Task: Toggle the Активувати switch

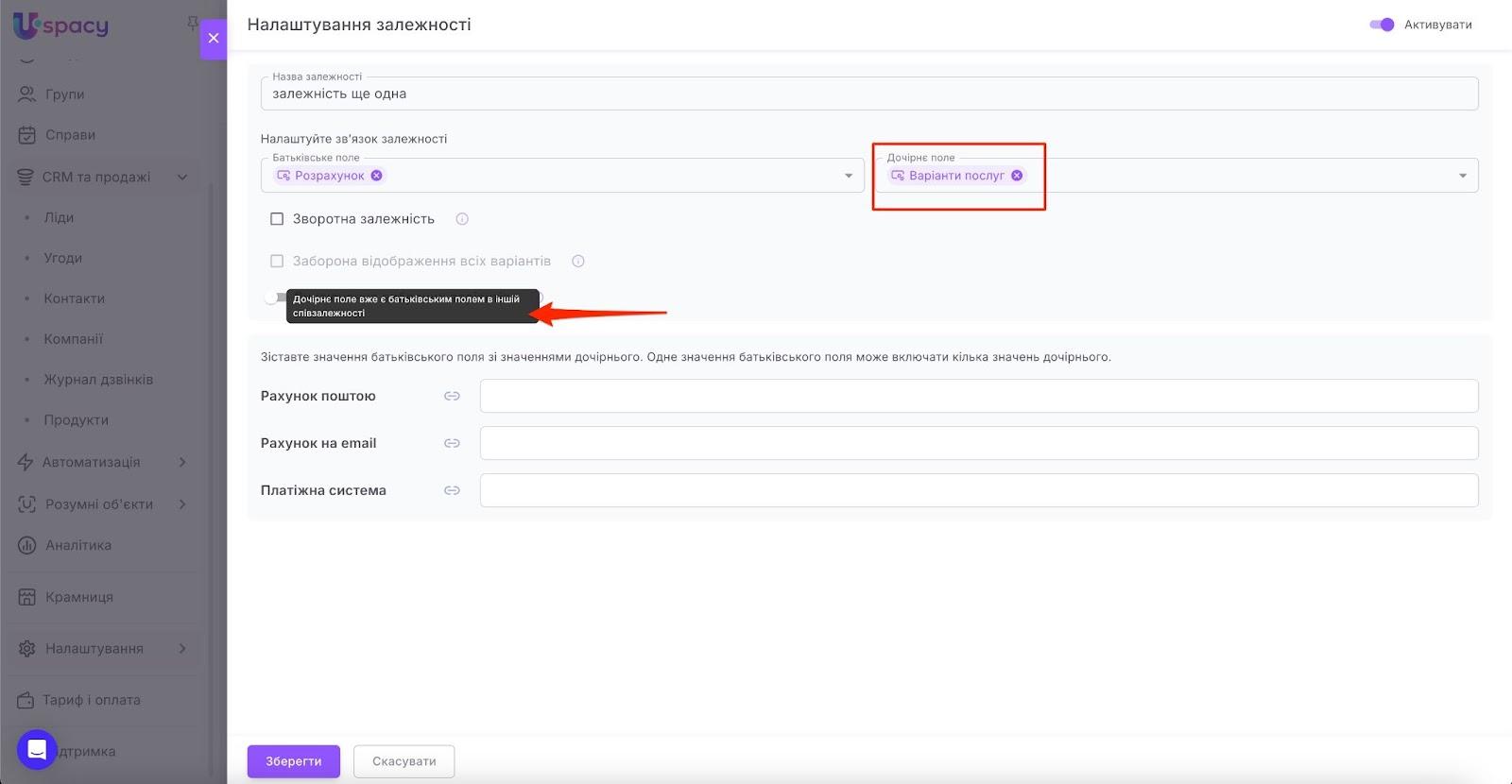Action: (1382, 25)
